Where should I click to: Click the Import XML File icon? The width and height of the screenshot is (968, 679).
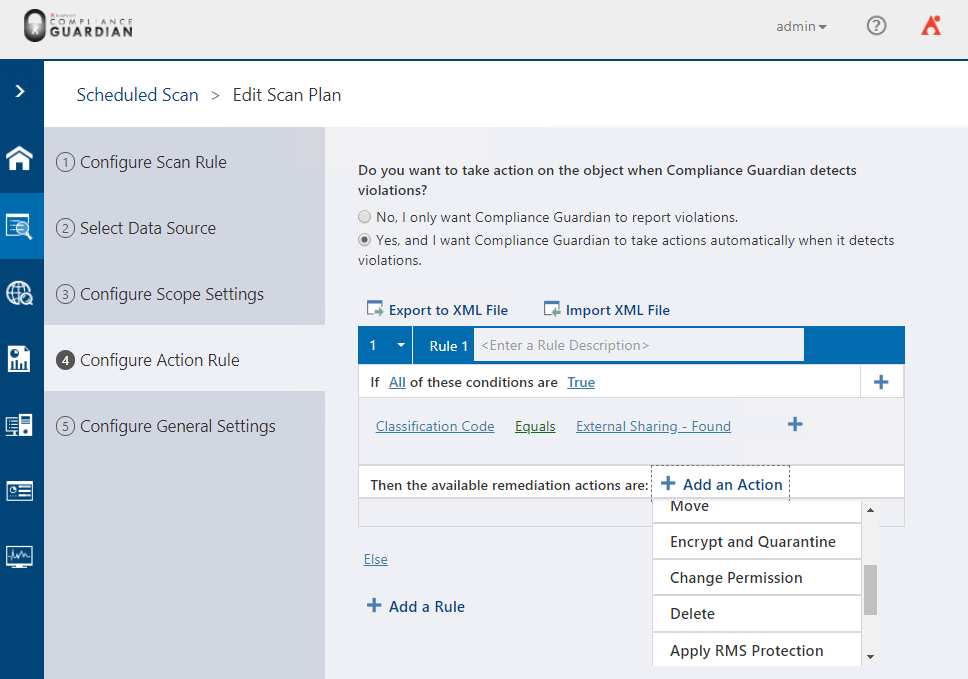(552, 309)
